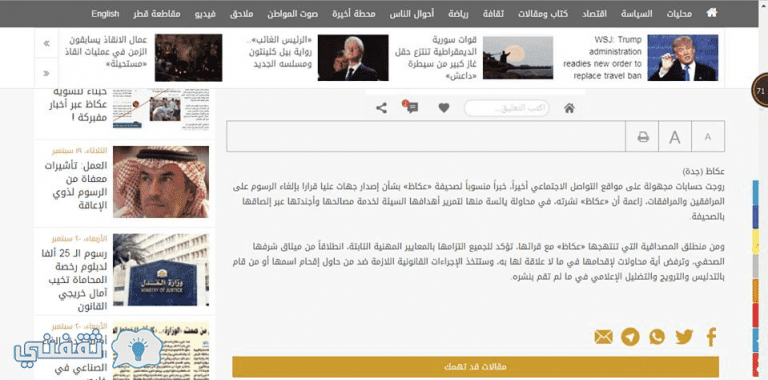The image size is (768, 380).
Task: Move news ticker with lower double-chevron arrow
Action: [47, 73]
